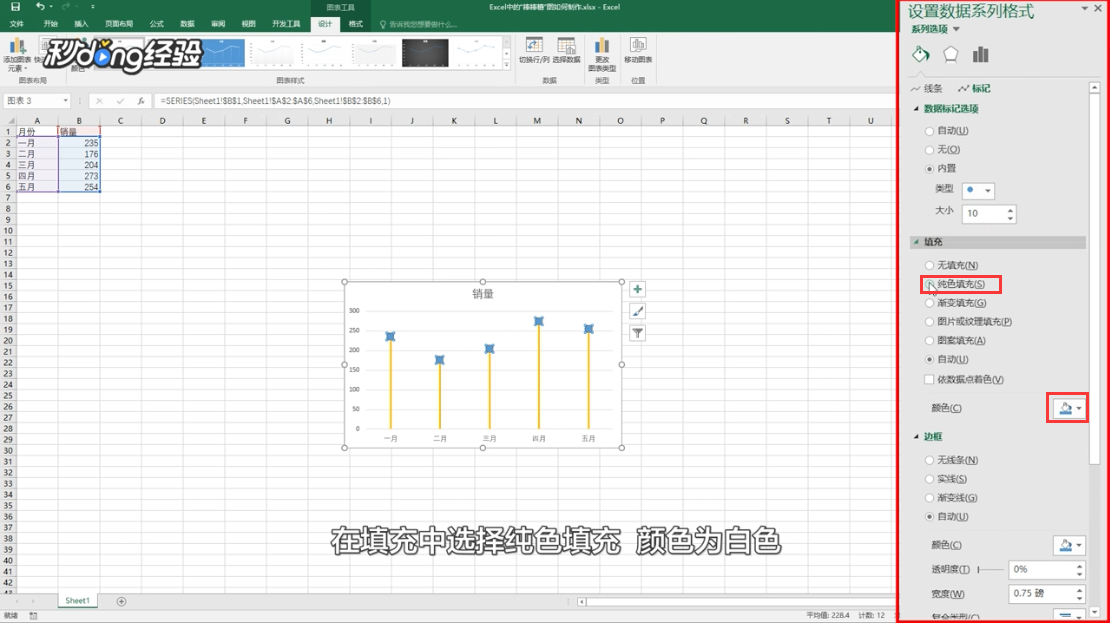The image size is (1110, 623).
Task: Open the Fill & Line paint bucket tab
Action: click(920, 55)
